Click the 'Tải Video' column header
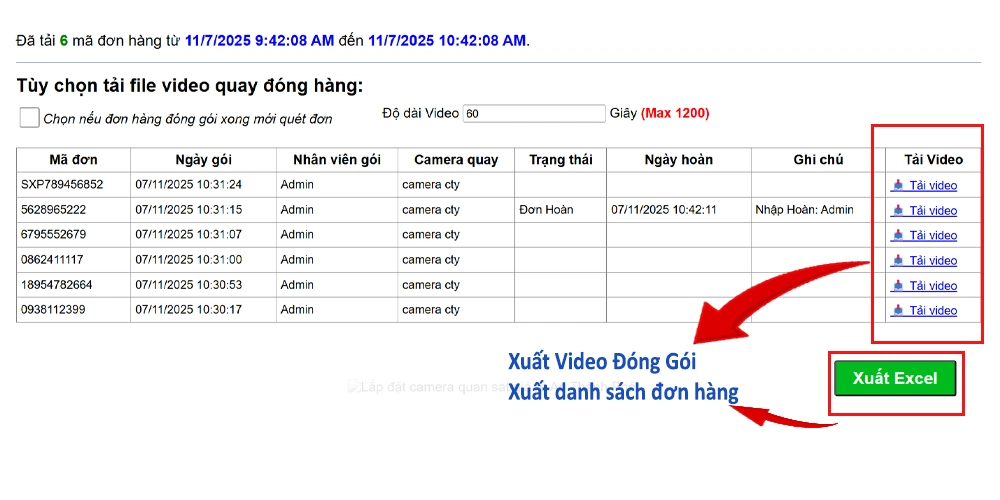The height and width of the screenshot is (500, 1000). (933, 160)
